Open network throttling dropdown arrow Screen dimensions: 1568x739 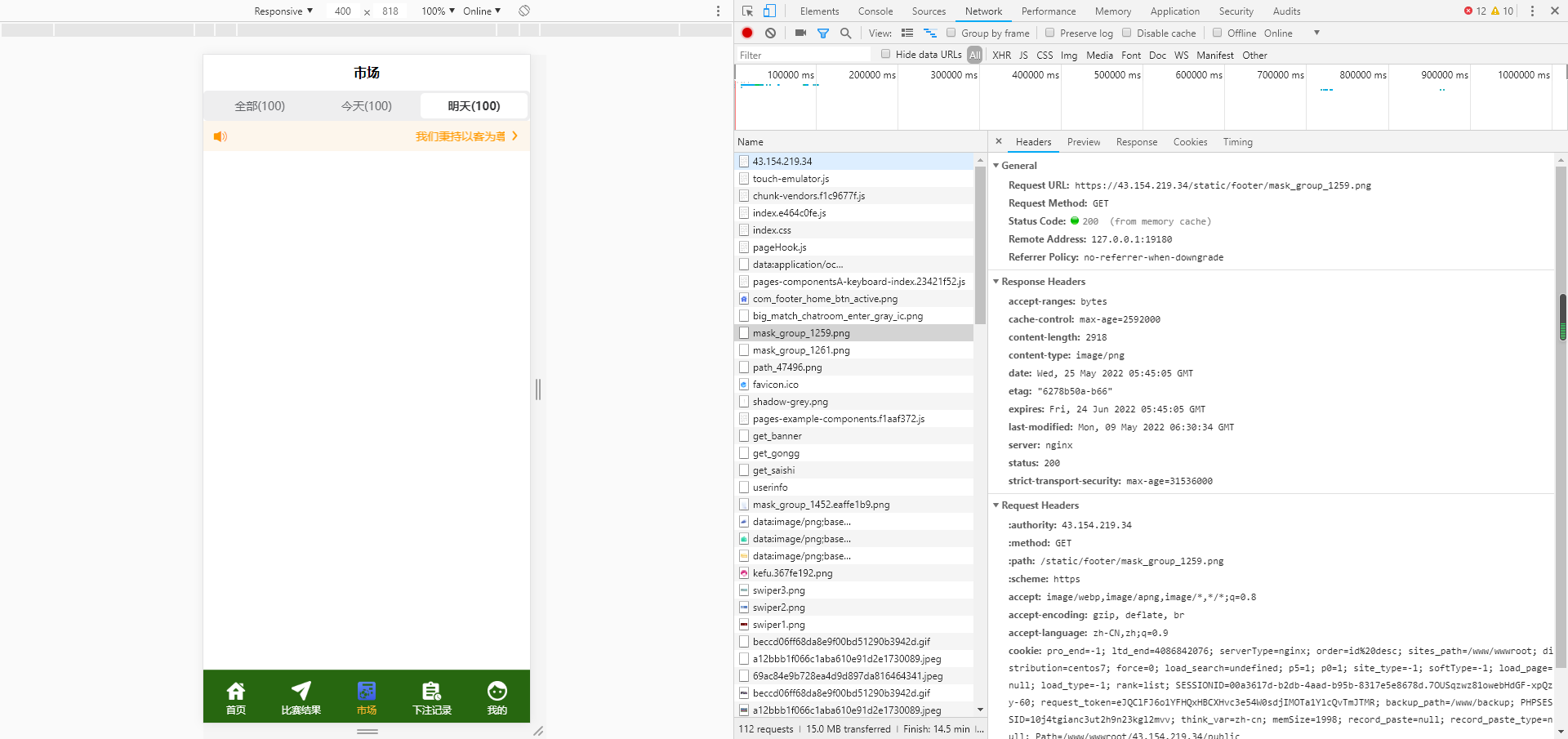[1316, 33]
